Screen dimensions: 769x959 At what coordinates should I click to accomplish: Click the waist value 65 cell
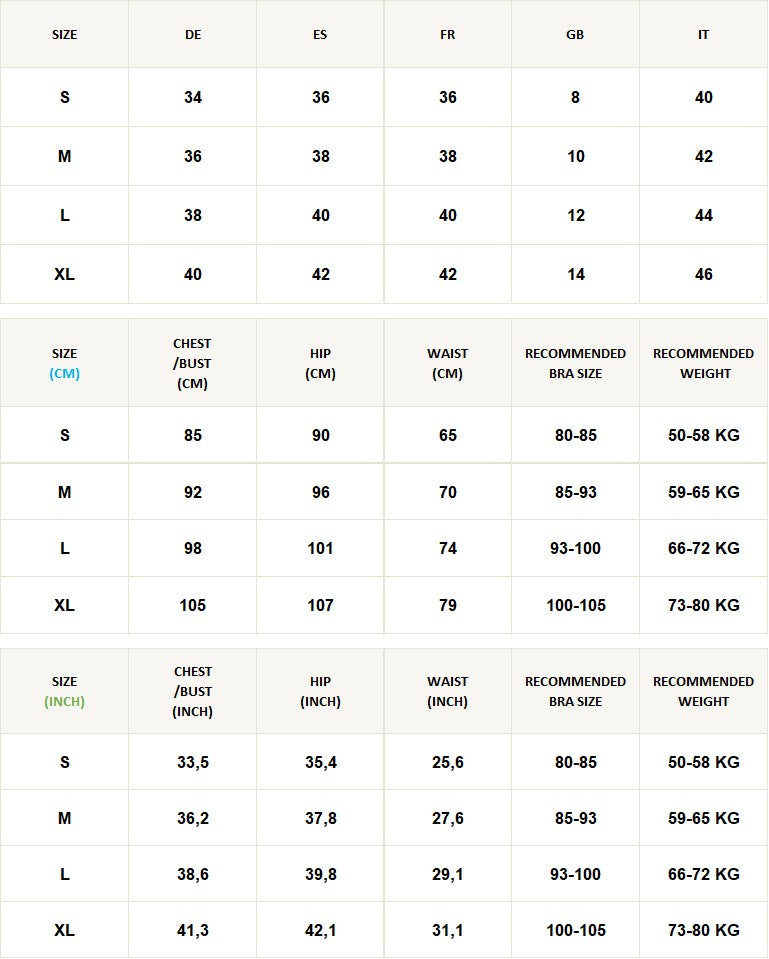coord(447,436)
